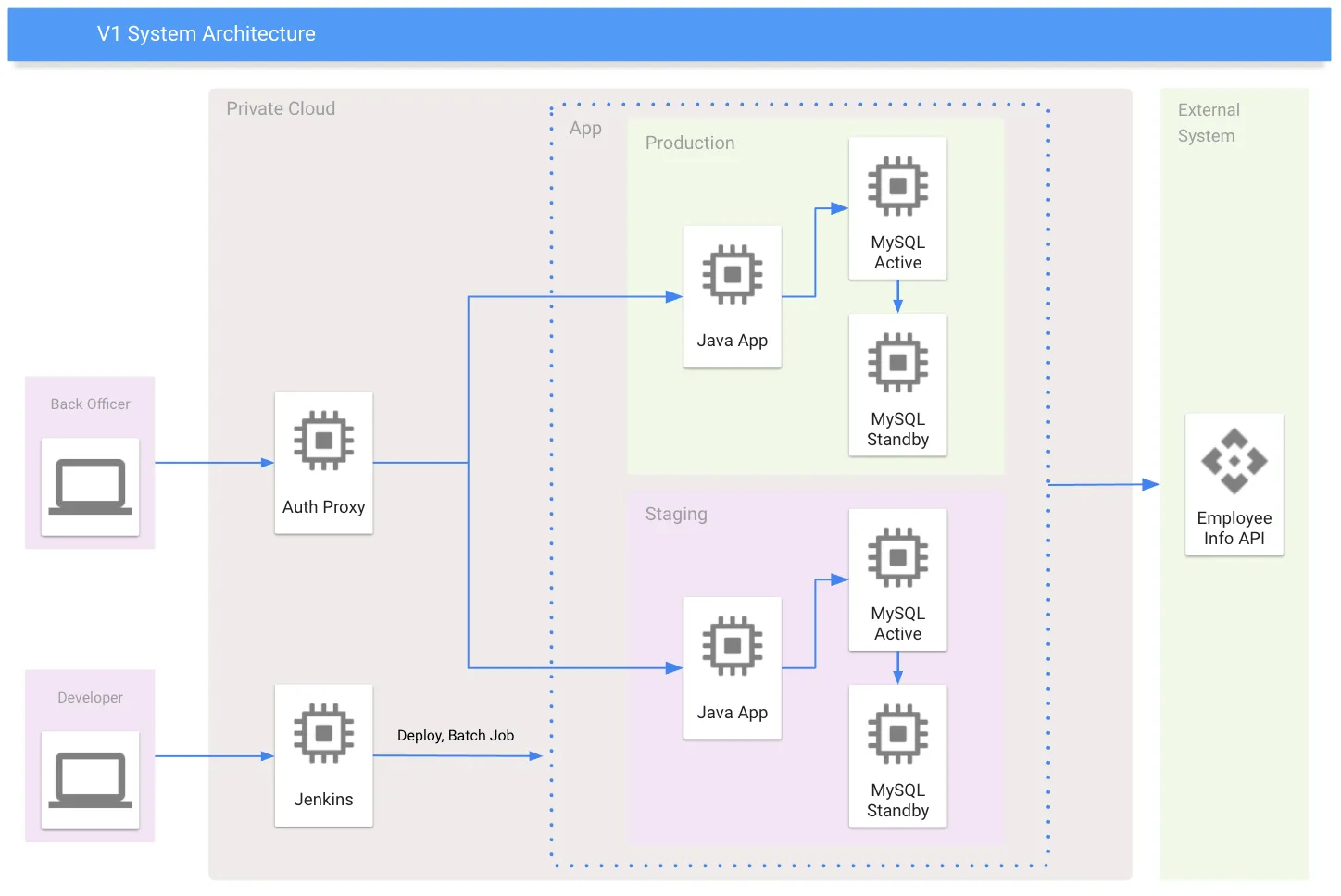The image size is (1341, 896).
Task: Click the V1 System Architecture title
Action: [x=207, y=34]
